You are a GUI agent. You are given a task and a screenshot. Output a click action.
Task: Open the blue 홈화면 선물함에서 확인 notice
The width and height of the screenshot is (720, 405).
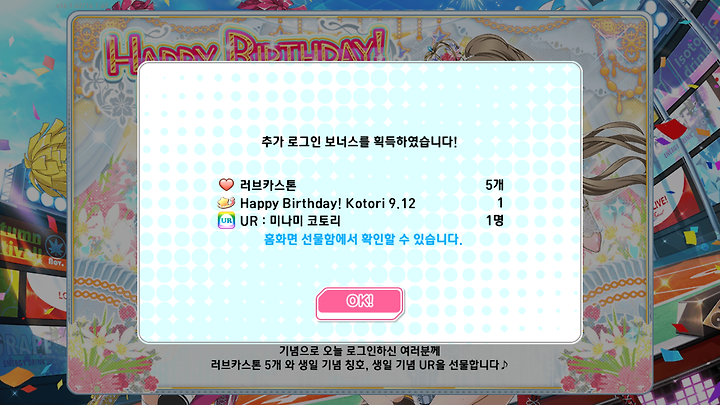point(363,239)
